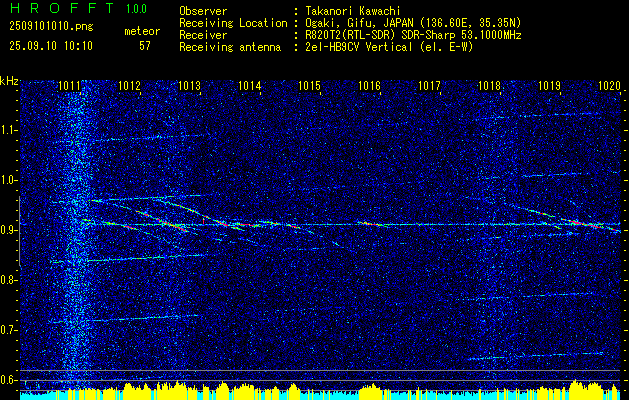Click the file name 2509101010.png
629x400 pixels.
pyautogui.click(x=51, y=27)
